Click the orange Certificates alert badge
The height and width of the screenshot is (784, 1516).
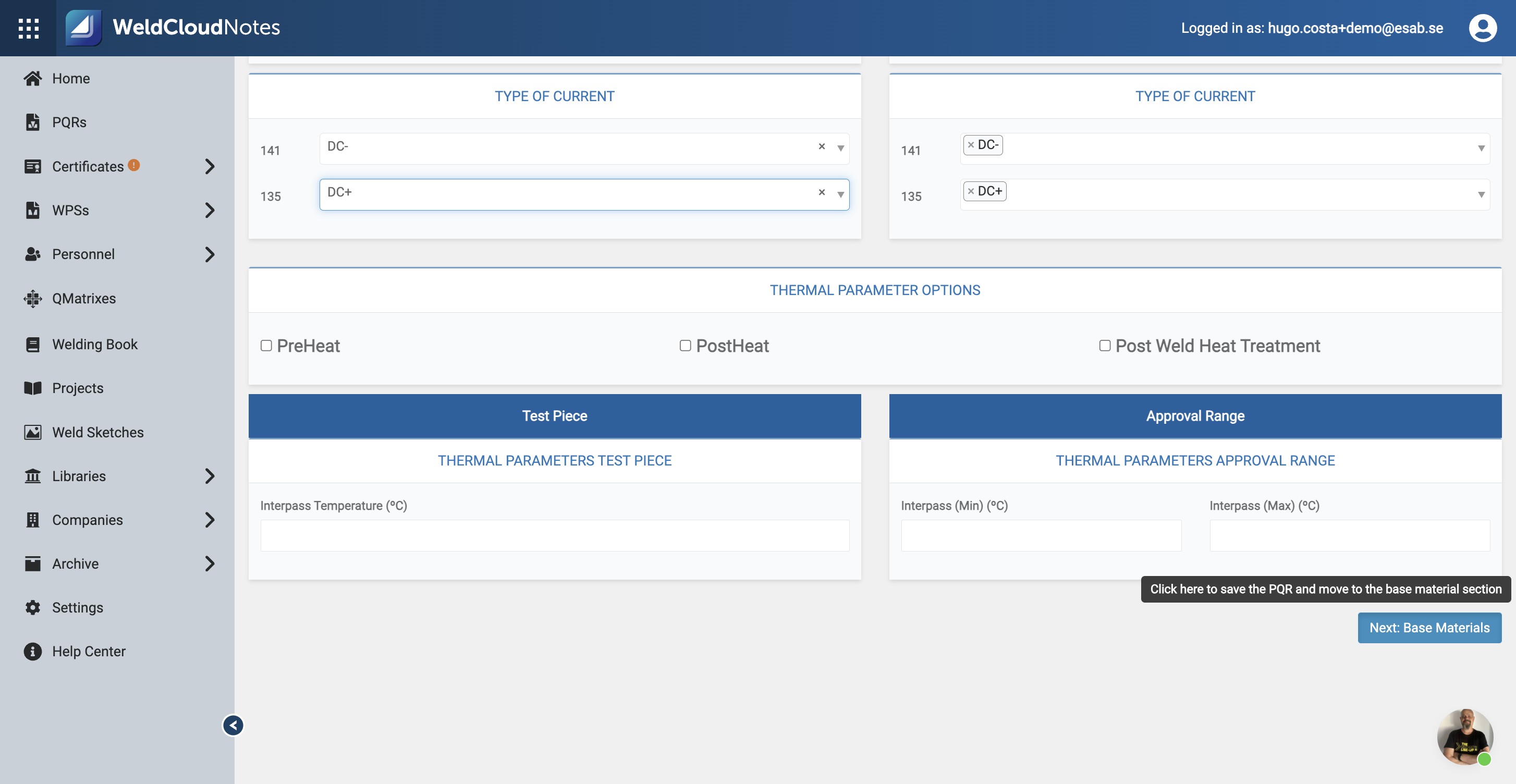pos(134,165)
